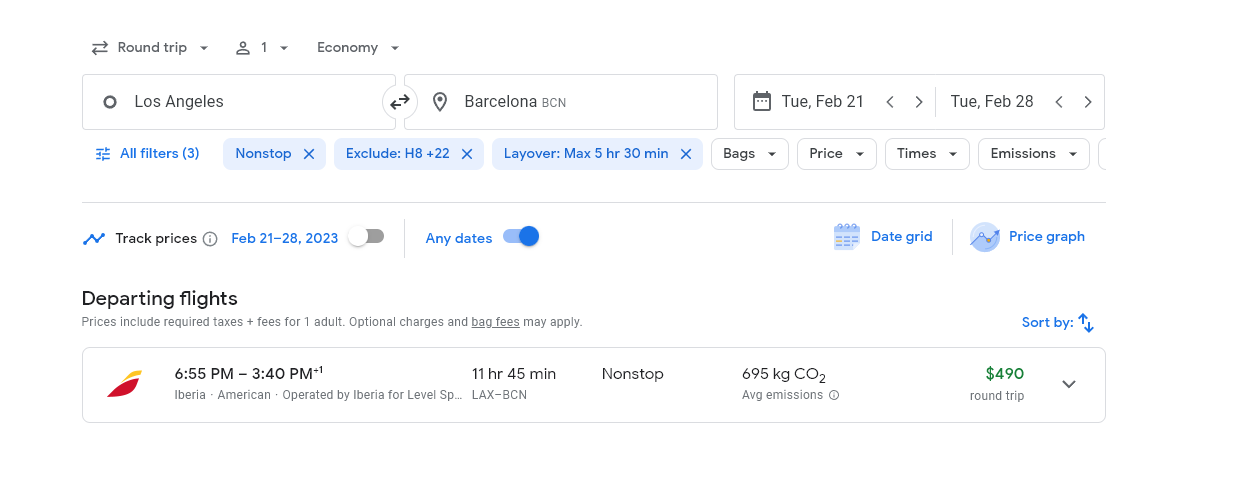The height and width of the screenshot is (503, 1235).
Task: Click the origin circle icon
Action: 110,102
